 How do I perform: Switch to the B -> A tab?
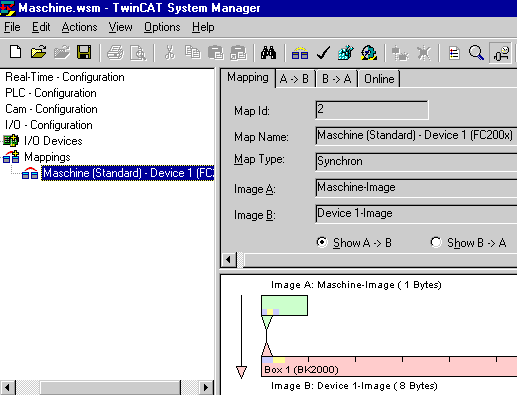click(337, 79)
